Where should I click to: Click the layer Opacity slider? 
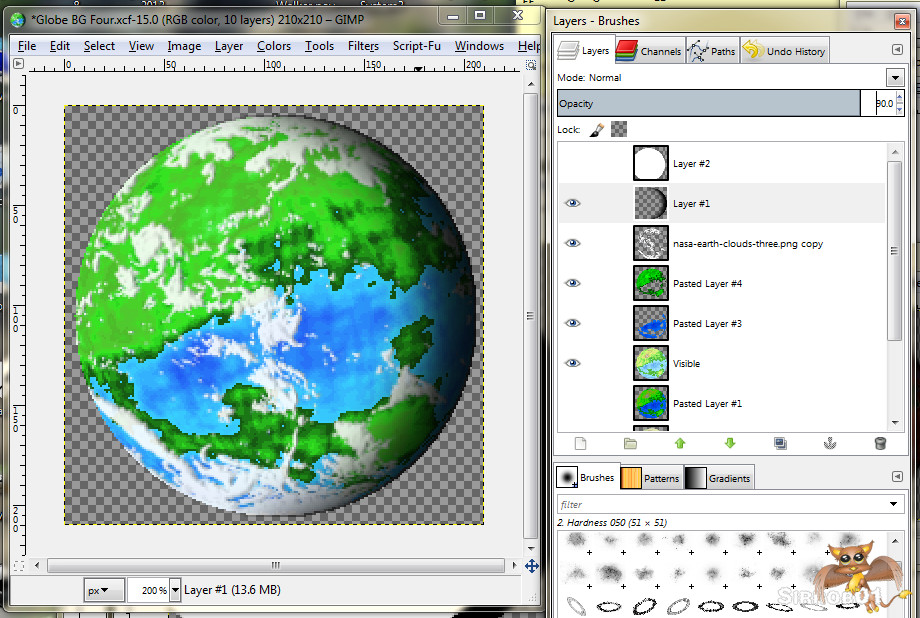pos(708,103)
